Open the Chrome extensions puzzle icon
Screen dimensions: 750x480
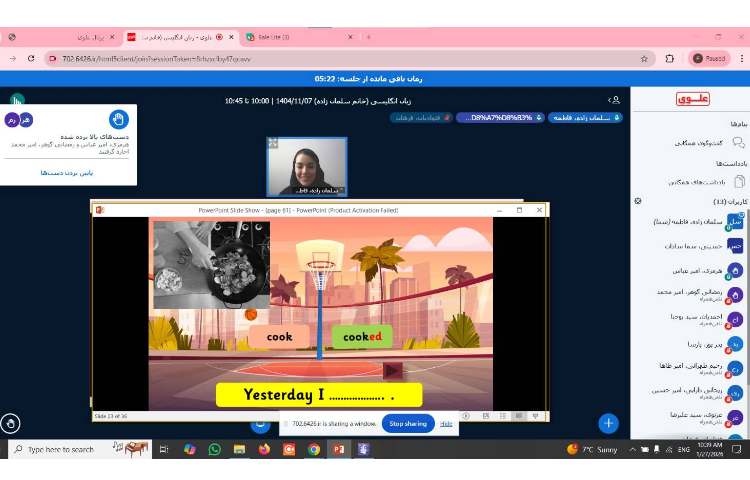(670, 58)
